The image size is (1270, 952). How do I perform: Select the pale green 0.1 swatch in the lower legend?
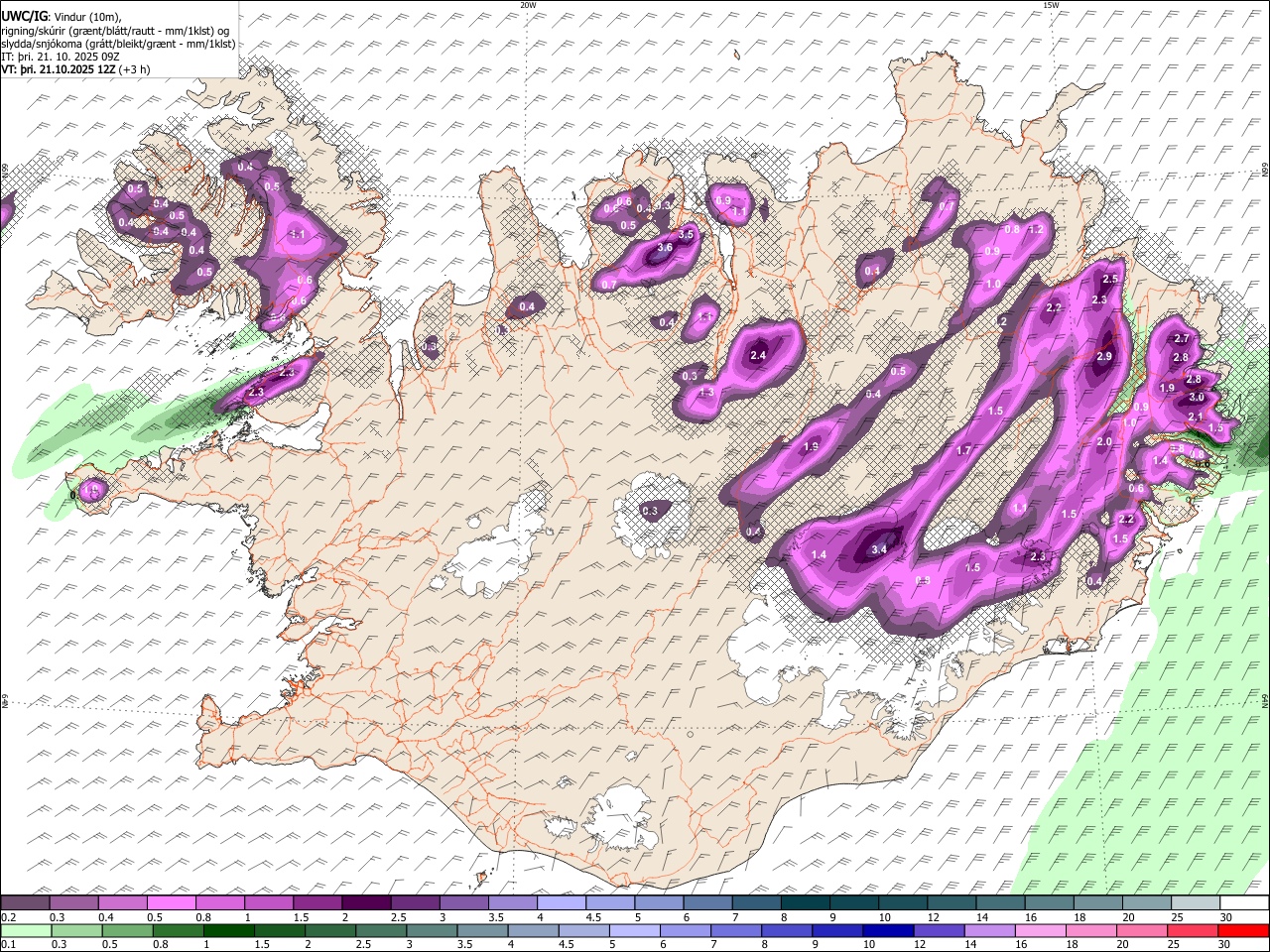click(x=26, y=930)
